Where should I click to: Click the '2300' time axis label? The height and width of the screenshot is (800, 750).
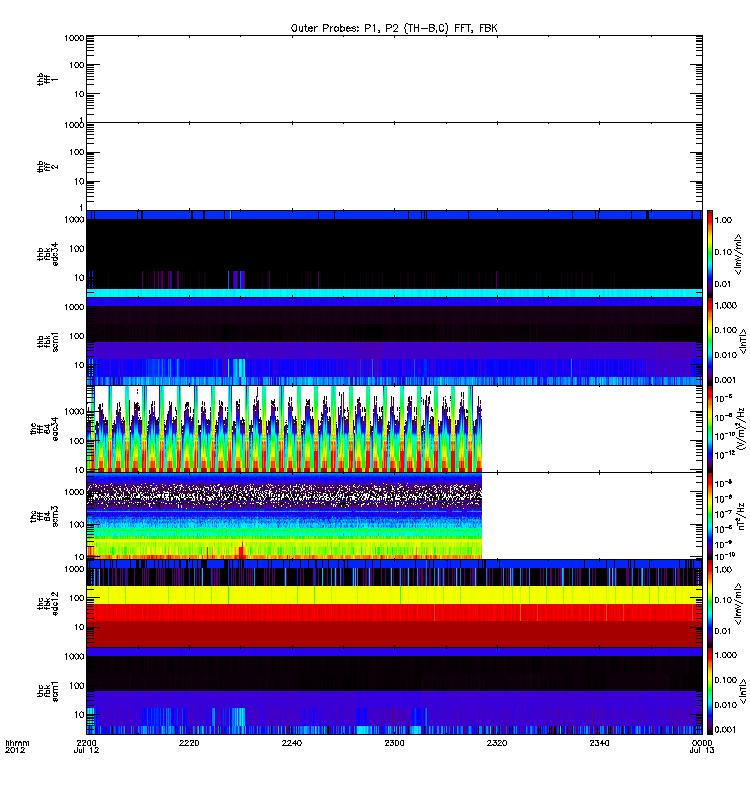coord(394,743)
